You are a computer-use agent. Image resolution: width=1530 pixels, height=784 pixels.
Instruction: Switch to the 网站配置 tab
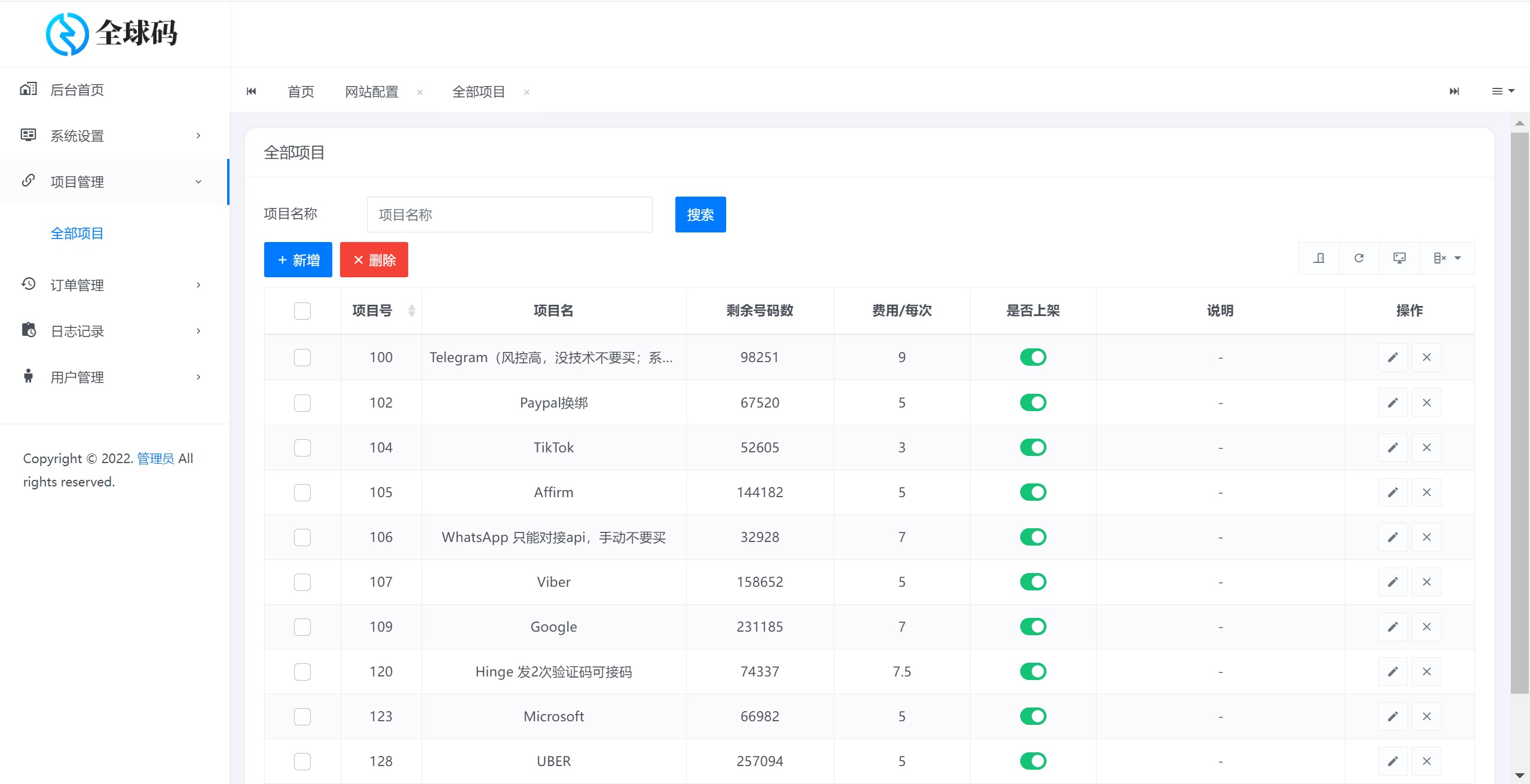[372, 92]
